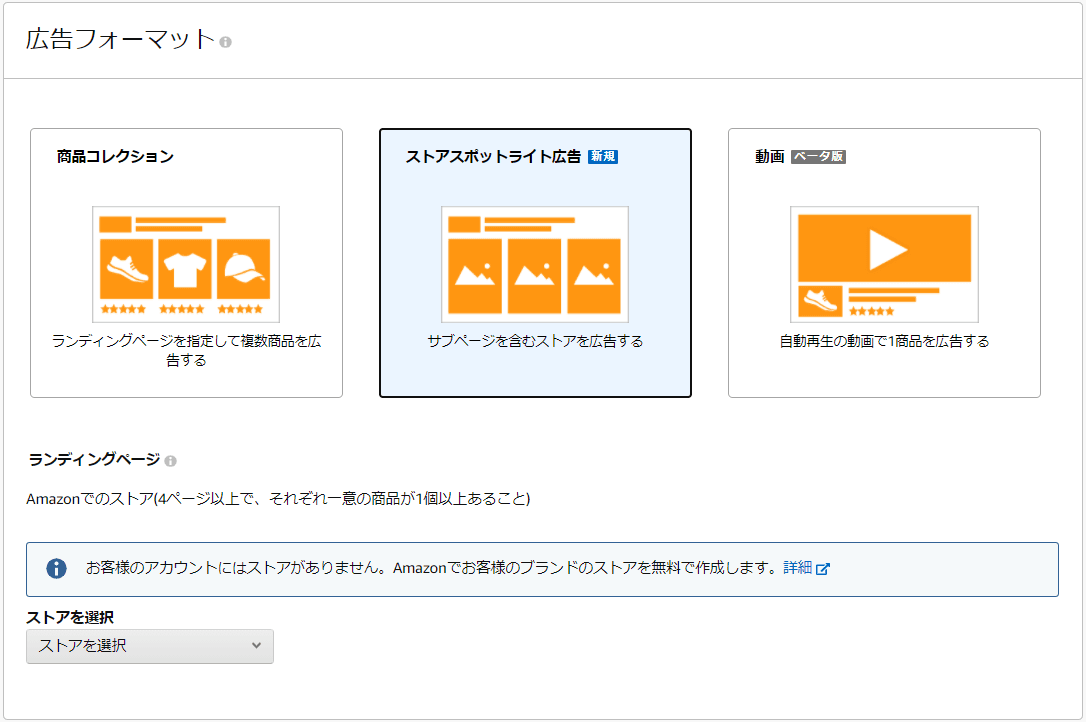Click the sneaker icon in 商品コレクション illustration
Image resolution: width=1086 pixels, height=722 pixels.
coord(125,268)
